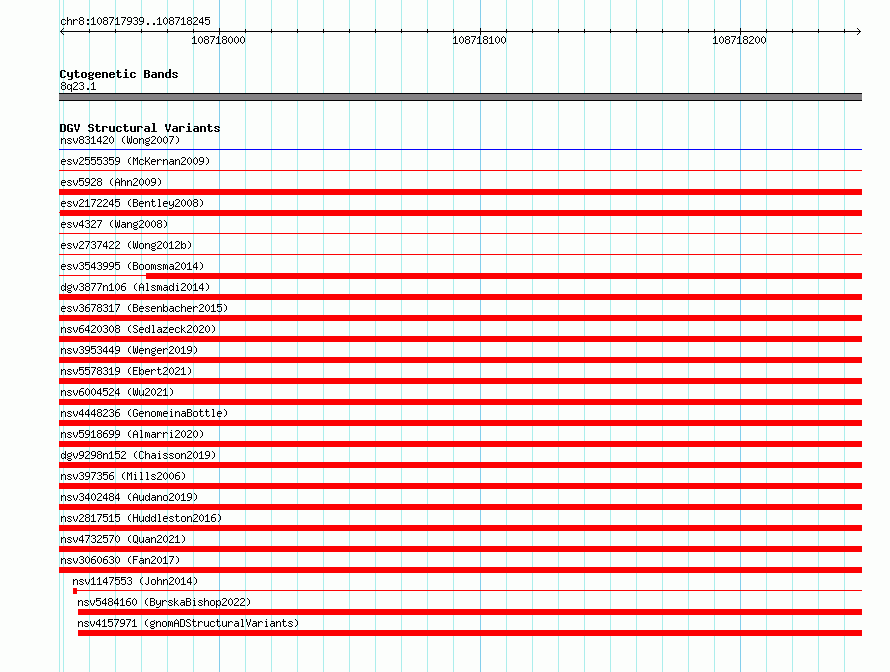
Task: Click the nsv5484160 (ByrskaBishop2022) label
Action: coord(164,602)
